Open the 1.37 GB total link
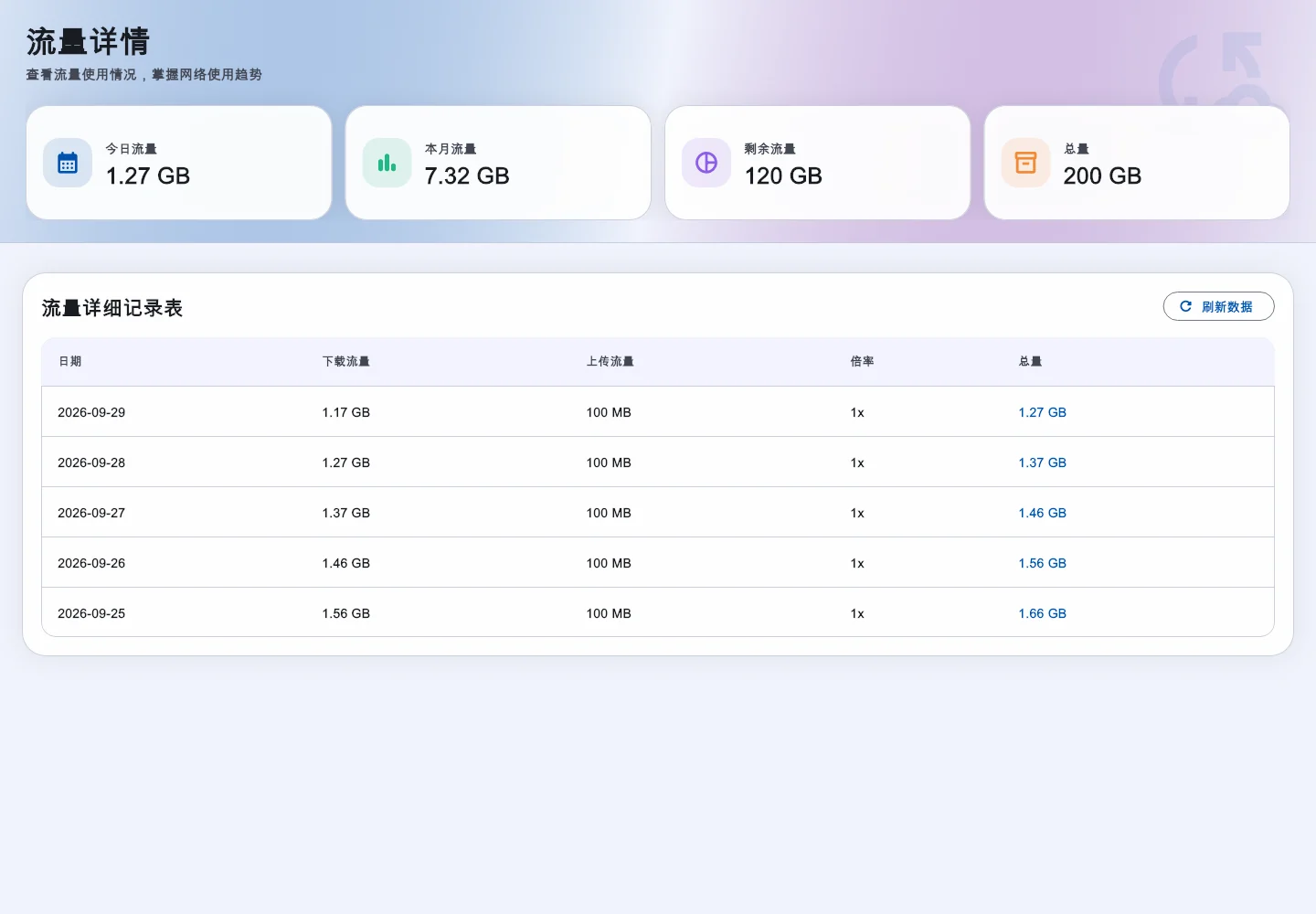1316x914 pixels. pos(1043,462)
